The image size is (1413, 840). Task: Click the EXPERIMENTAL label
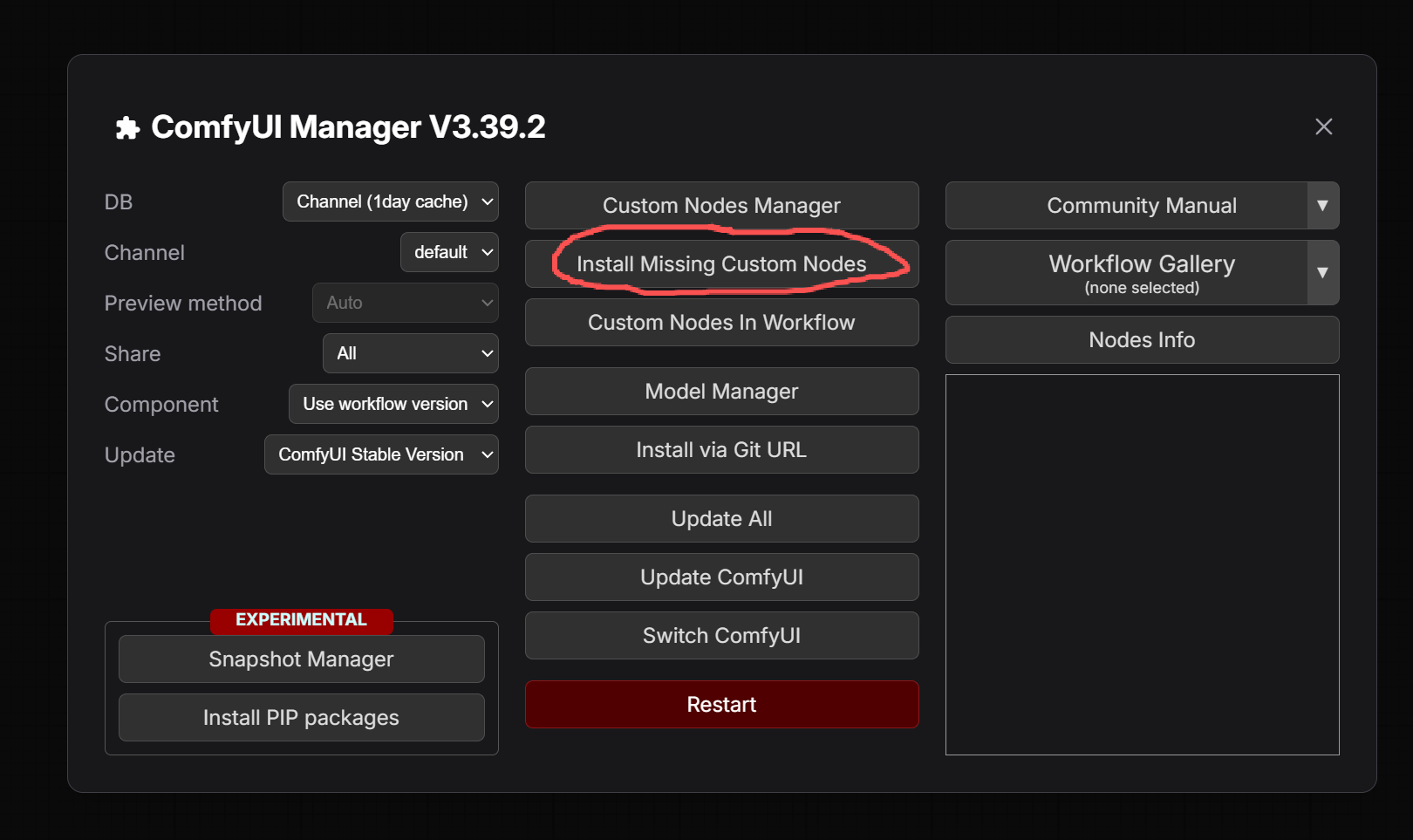[301, 620]
